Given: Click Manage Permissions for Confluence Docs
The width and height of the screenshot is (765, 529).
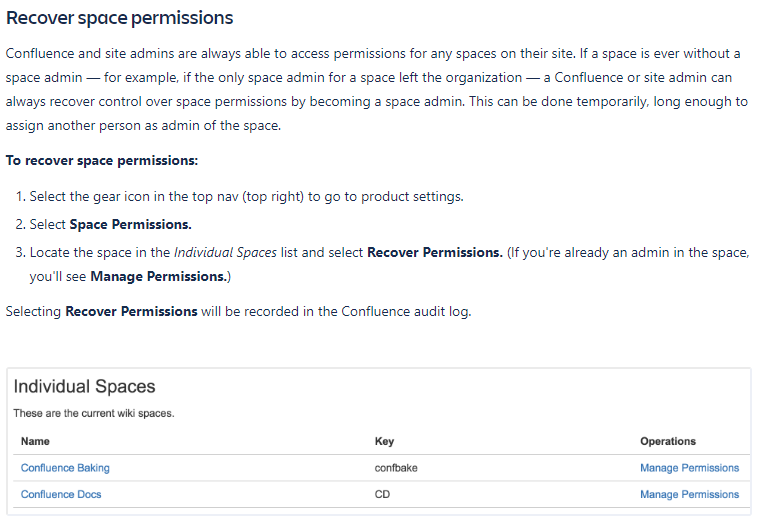Looking at the screenshot, I should [689, 494].
